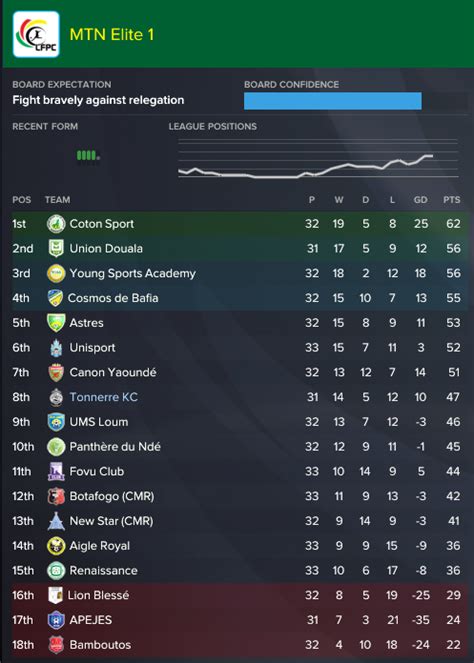Viewport: 474px width, 663px height.
Task: Open the Coton Sport club badge
Action: point(56,224)
